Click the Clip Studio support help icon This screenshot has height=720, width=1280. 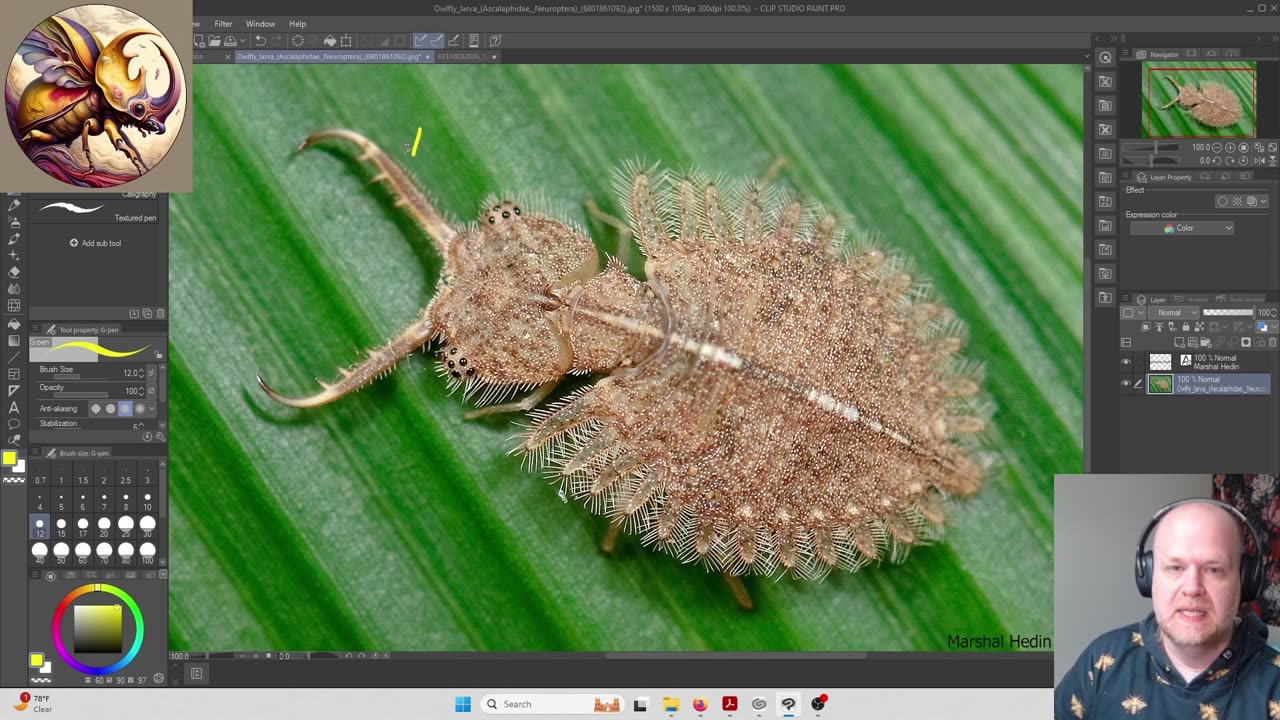[495, 41]
